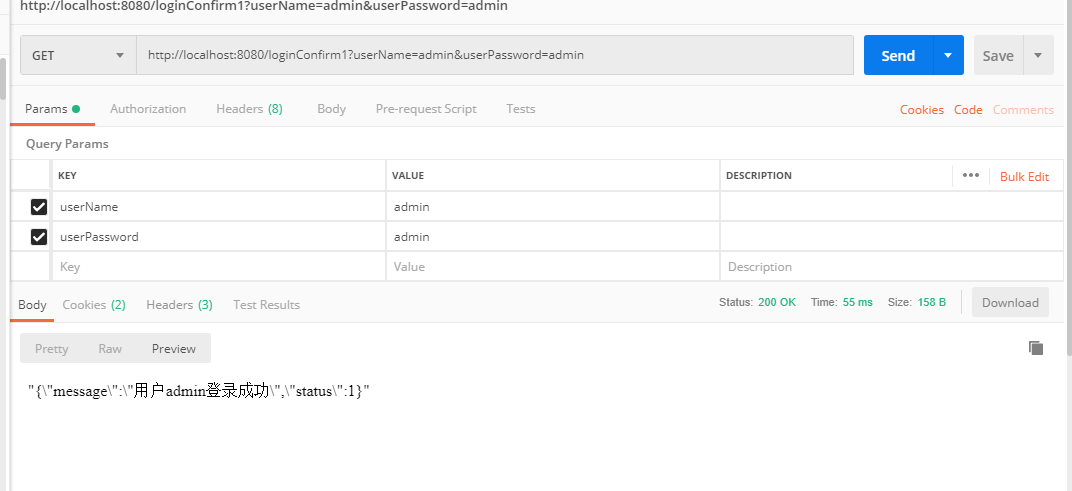The height and width of the screenshot is (491, 1072).
Task: Open the Cookies link
Action: pos(921,110)
